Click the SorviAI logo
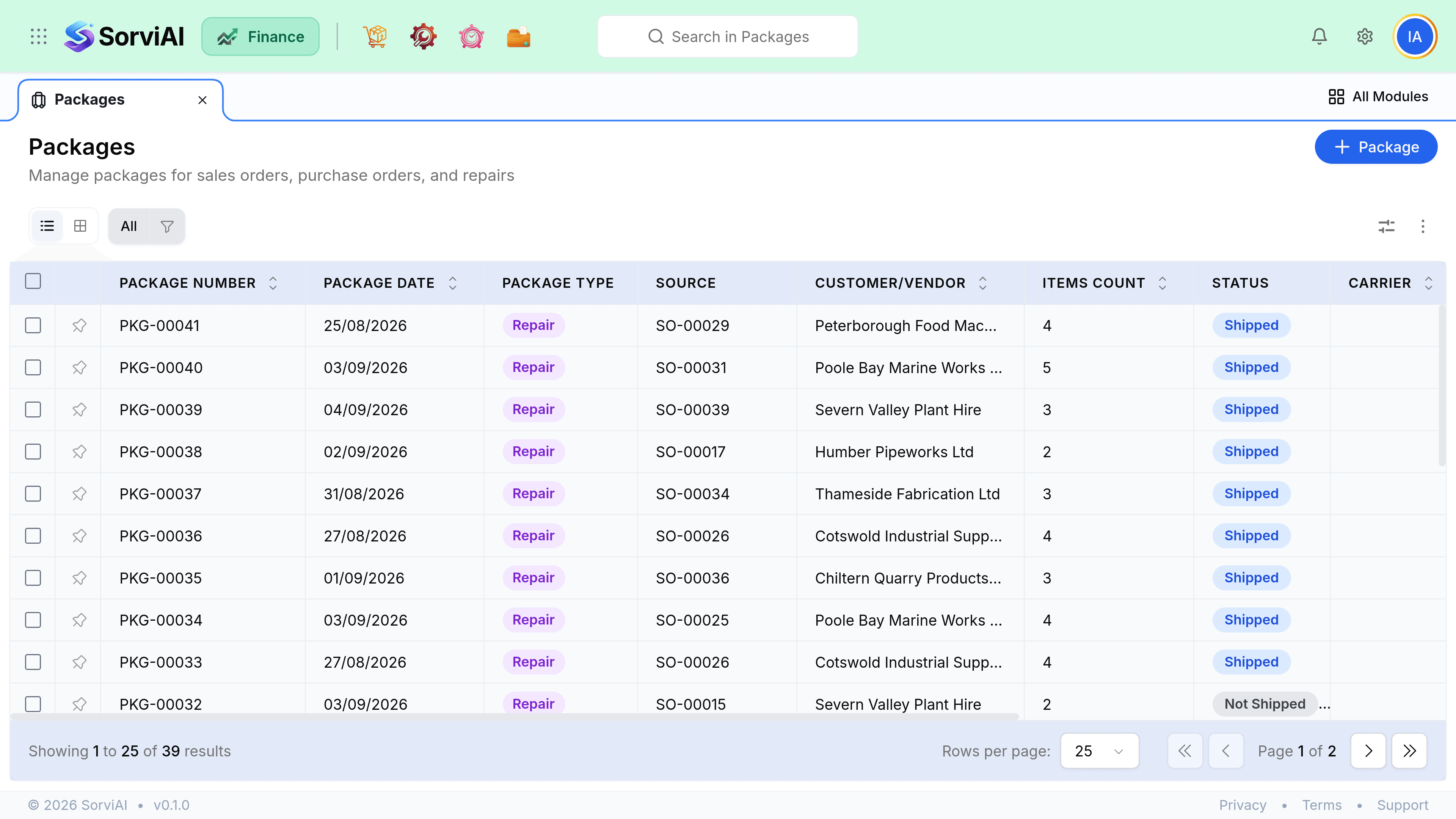Screen dimensions: 1456x819 click(124, 37)
